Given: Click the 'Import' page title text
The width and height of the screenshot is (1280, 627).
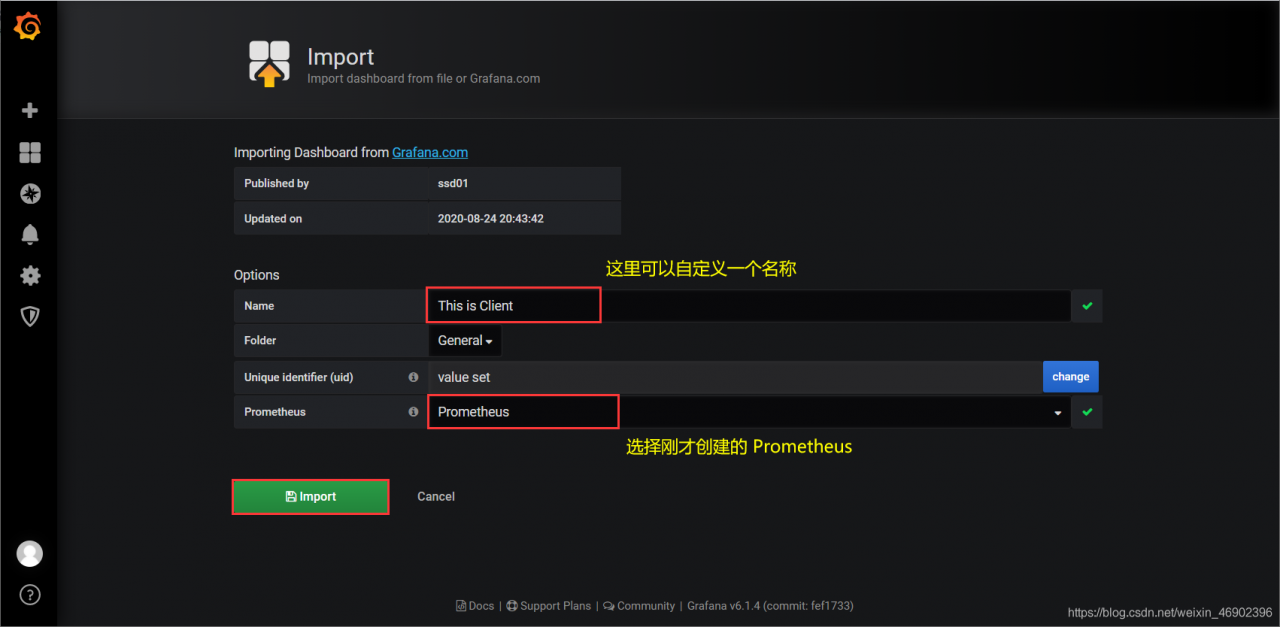Looking at the screenshot, I should point(341,57).
